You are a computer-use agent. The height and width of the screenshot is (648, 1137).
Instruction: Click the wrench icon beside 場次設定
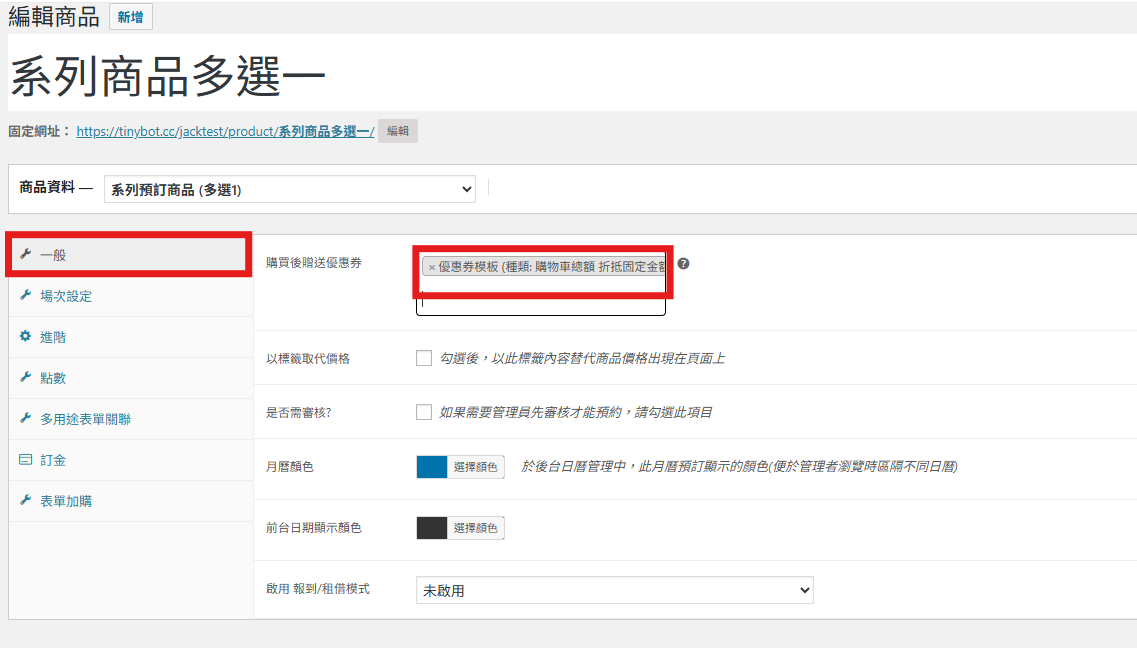point(25,295)
